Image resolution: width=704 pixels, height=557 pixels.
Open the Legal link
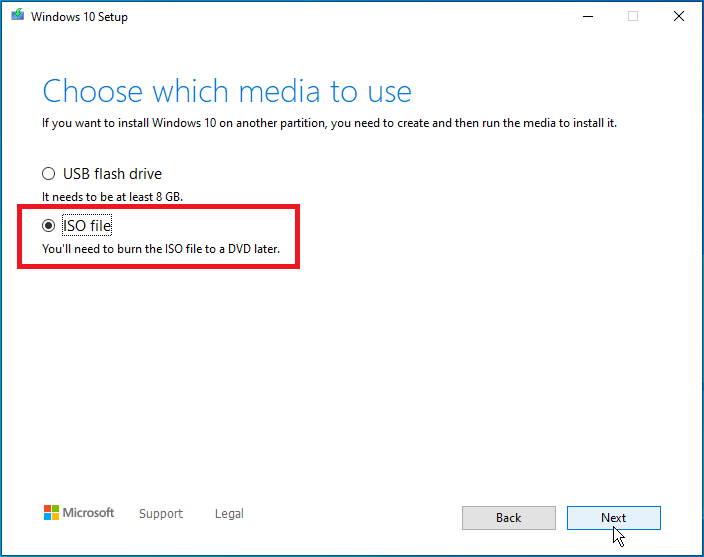(229, 513)
